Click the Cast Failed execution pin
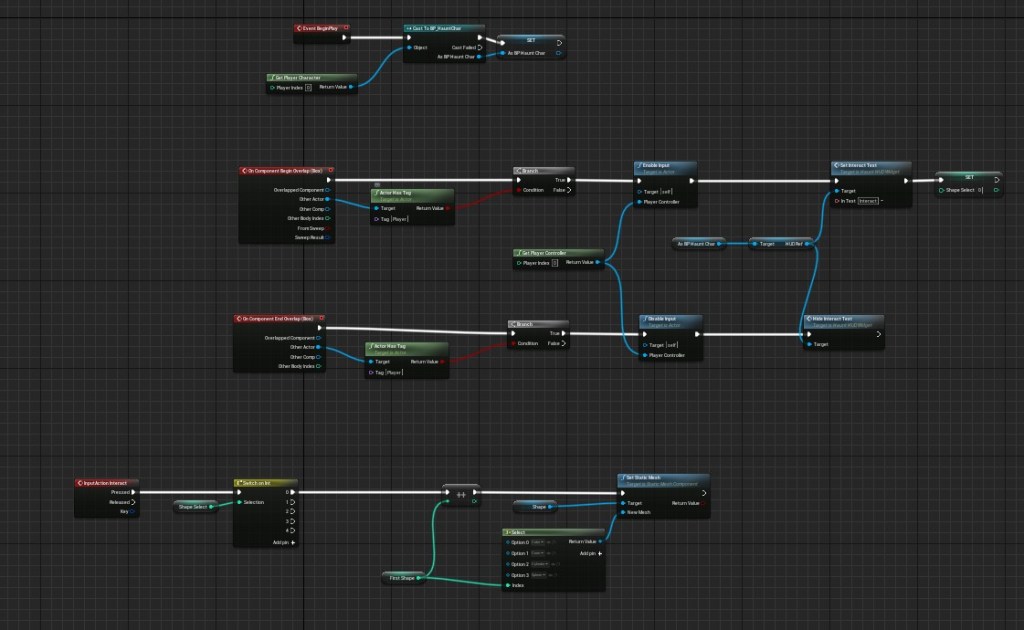This screenshot has height=630, width=1024. tap(480, 47)
